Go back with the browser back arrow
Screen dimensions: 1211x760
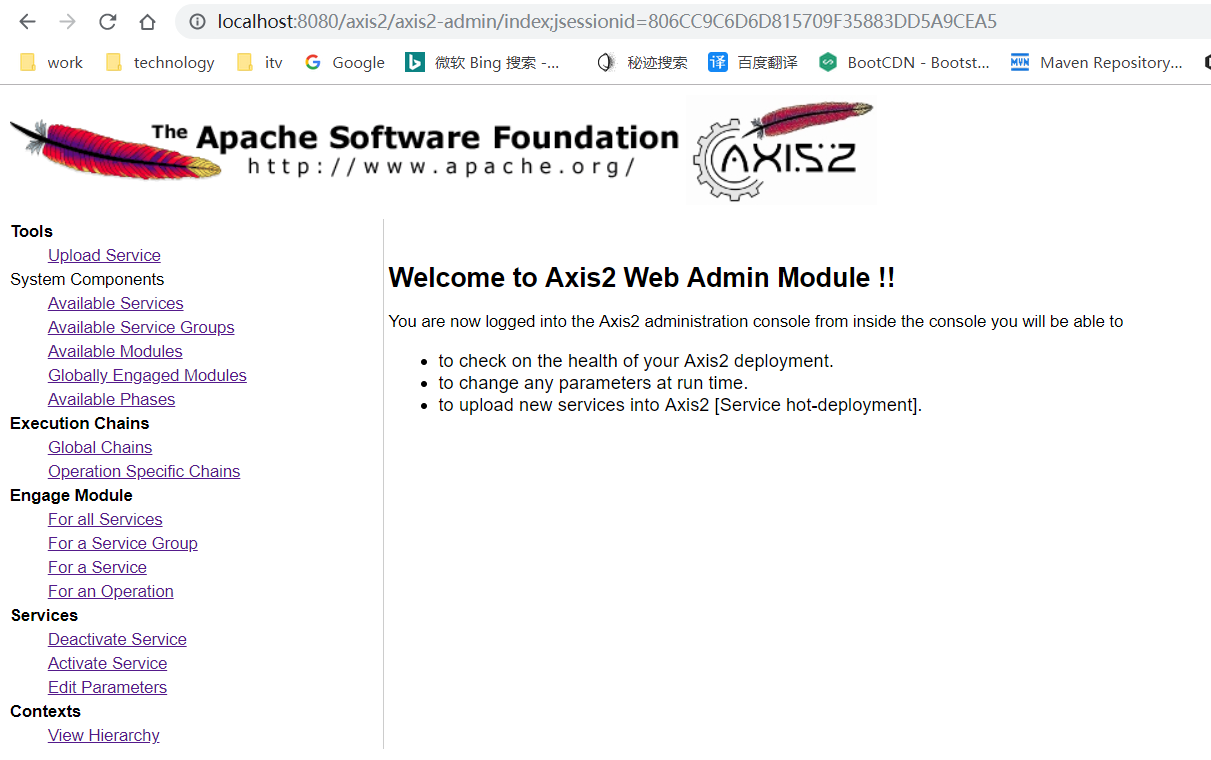tap(27, 22)
